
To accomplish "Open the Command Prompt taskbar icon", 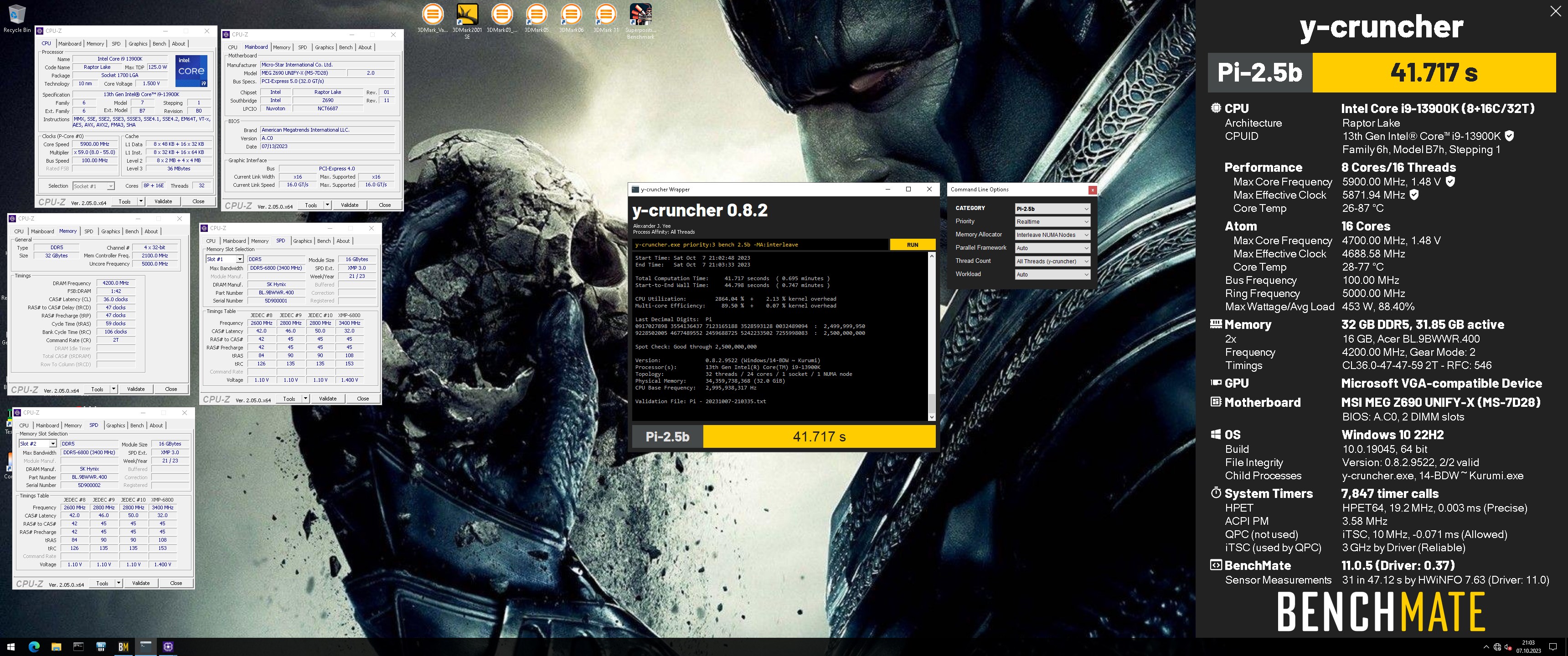I will (78, 646).
